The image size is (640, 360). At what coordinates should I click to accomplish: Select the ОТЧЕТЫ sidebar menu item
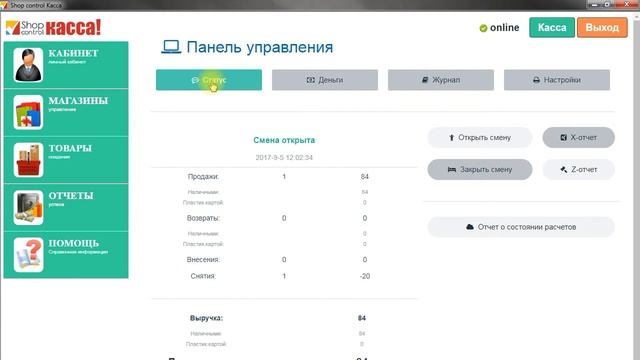click(x=66, y=207)
